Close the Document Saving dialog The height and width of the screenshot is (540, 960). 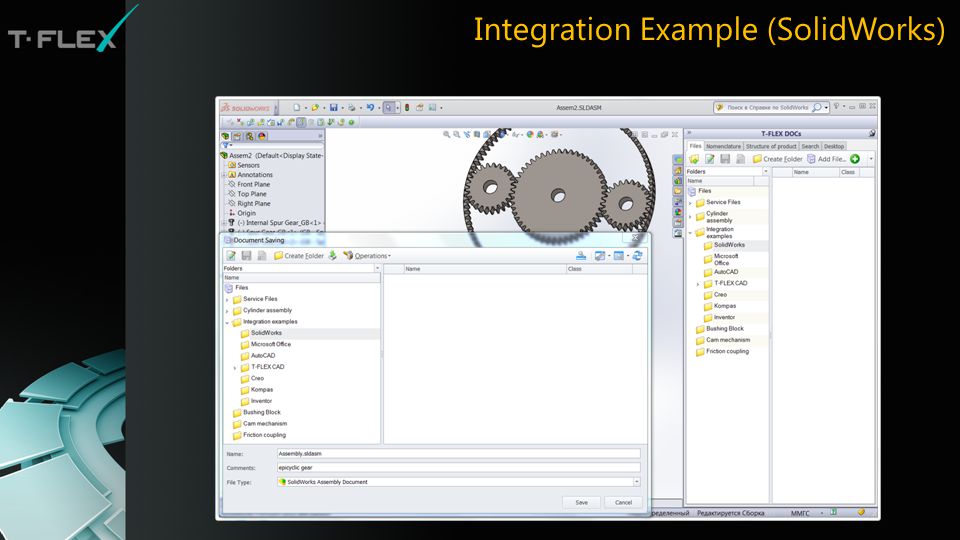pyautogui.click(x=636, y=238)
